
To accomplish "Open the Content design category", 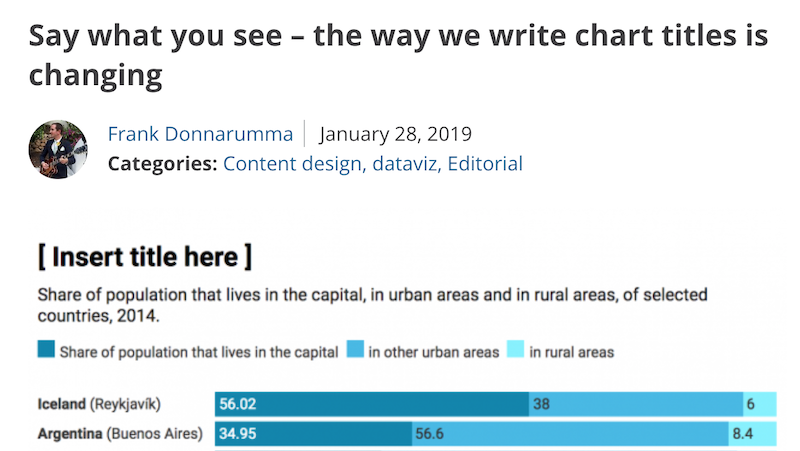I will click(x=292, y=163).
